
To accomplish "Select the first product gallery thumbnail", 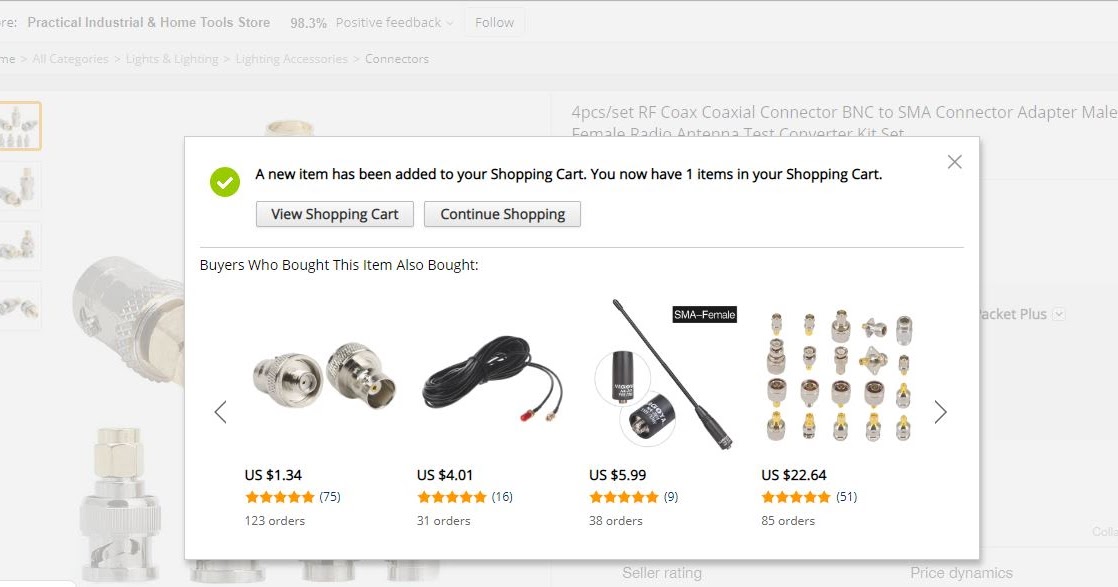I will click(20, 126).
